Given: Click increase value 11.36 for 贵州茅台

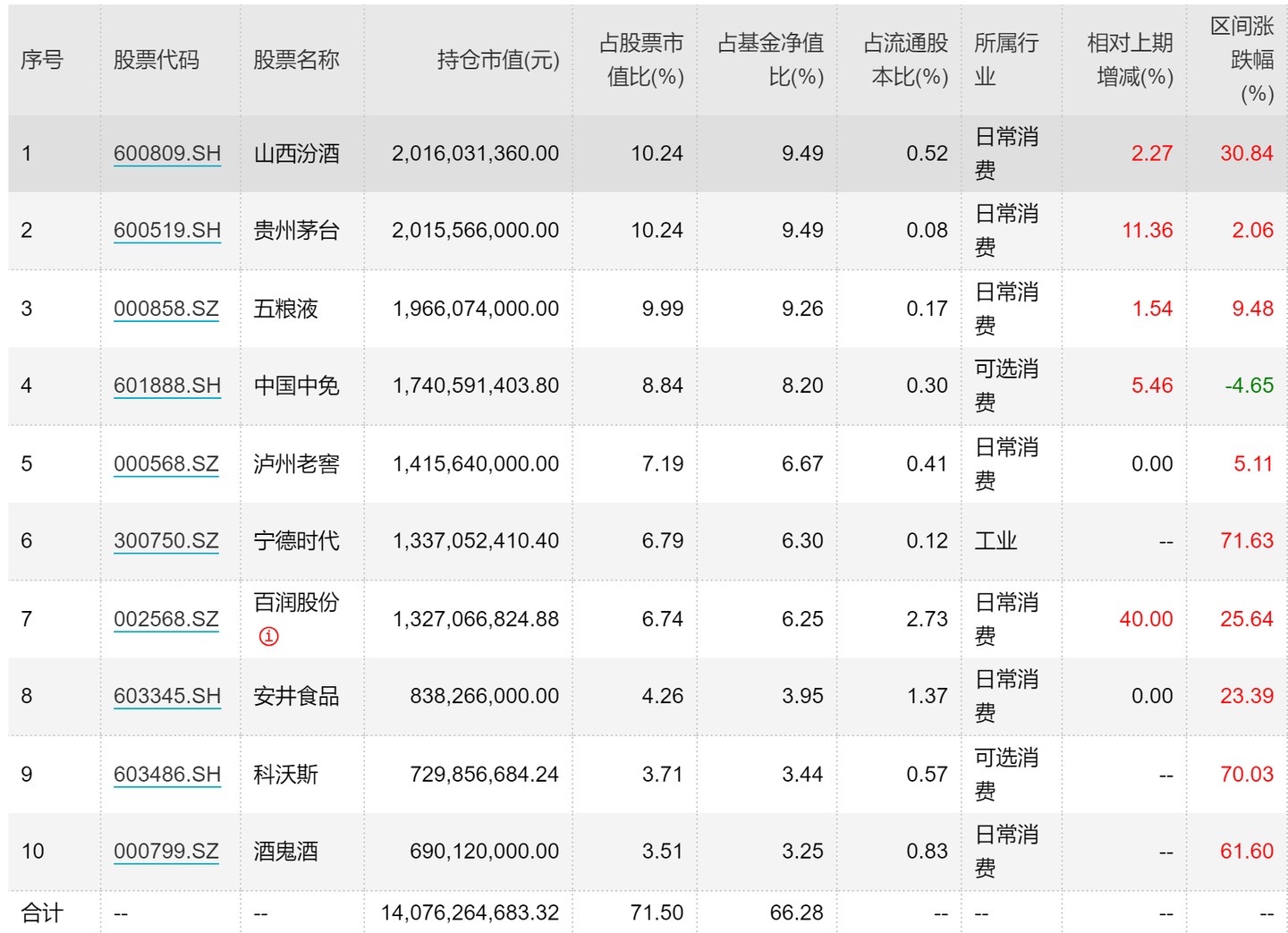Looking at the screenshot, I should (x=1148, y=230).
